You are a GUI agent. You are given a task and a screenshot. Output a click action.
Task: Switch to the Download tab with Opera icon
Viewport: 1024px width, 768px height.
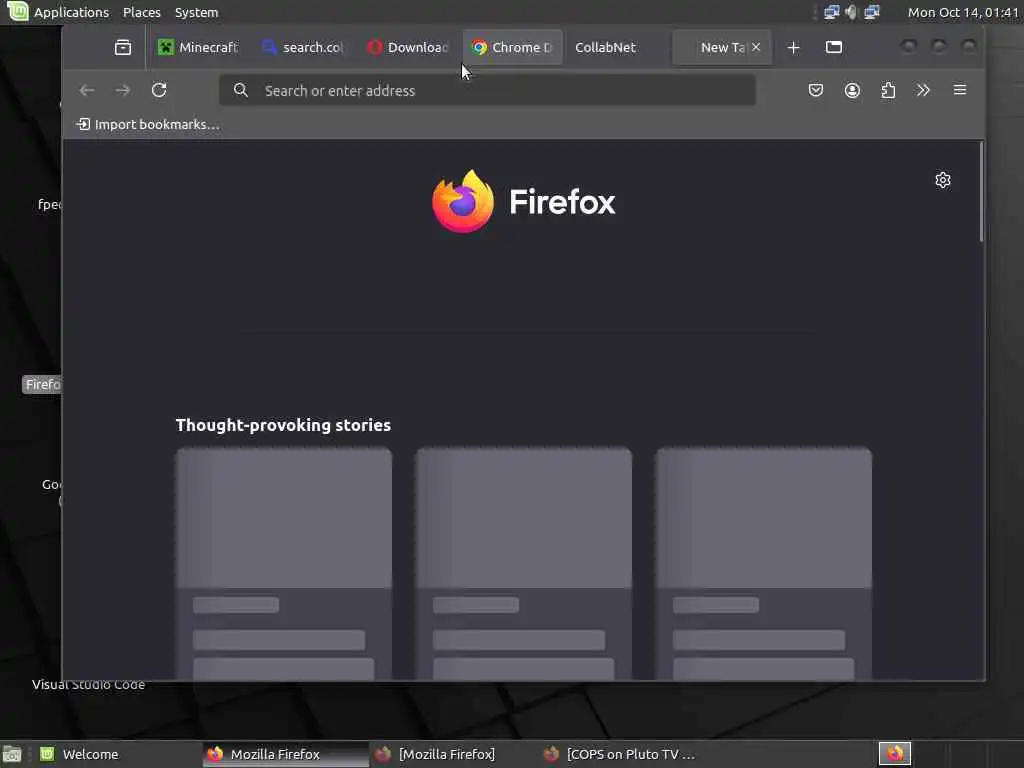[x=408, y=47]
